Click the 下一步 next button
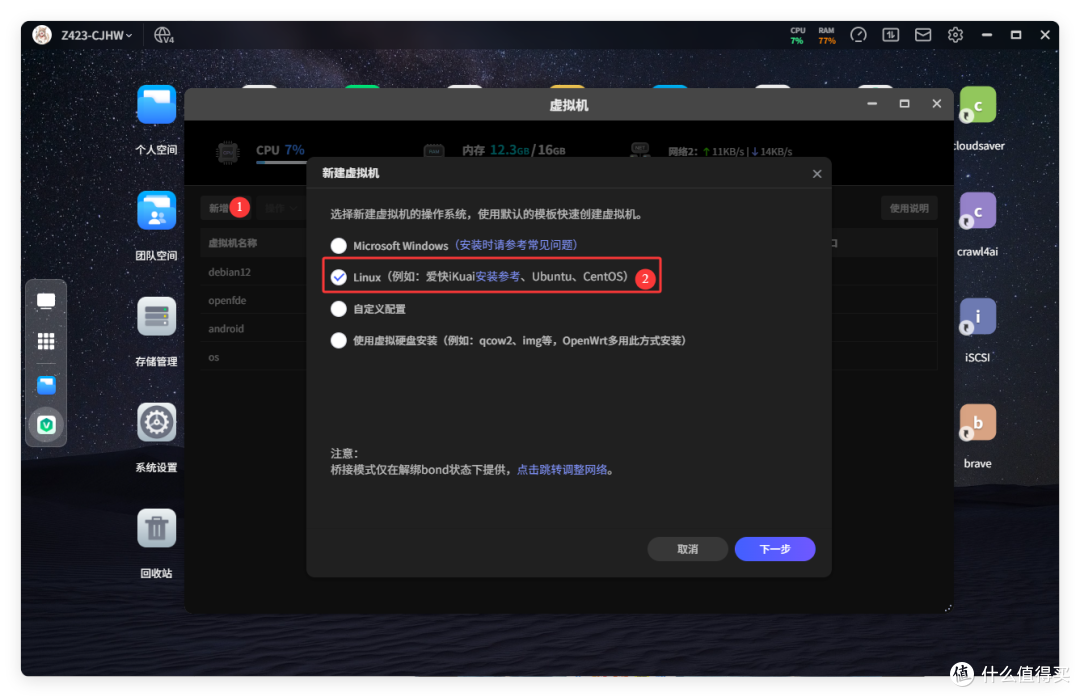1080x697 pixels. pyautogui.click(x=774, y=548)
